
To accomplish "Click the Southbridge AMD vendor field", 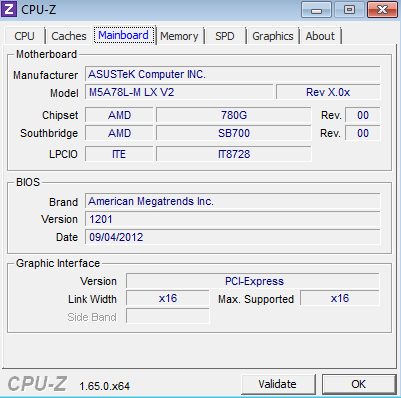I will tap(119, 133).
